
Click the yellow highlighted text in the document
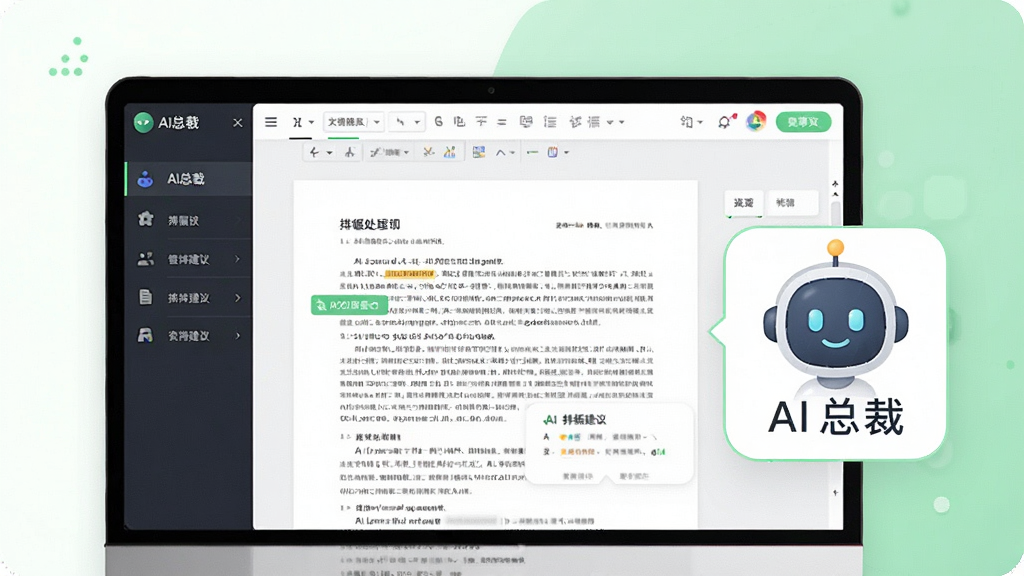point(409,274)
